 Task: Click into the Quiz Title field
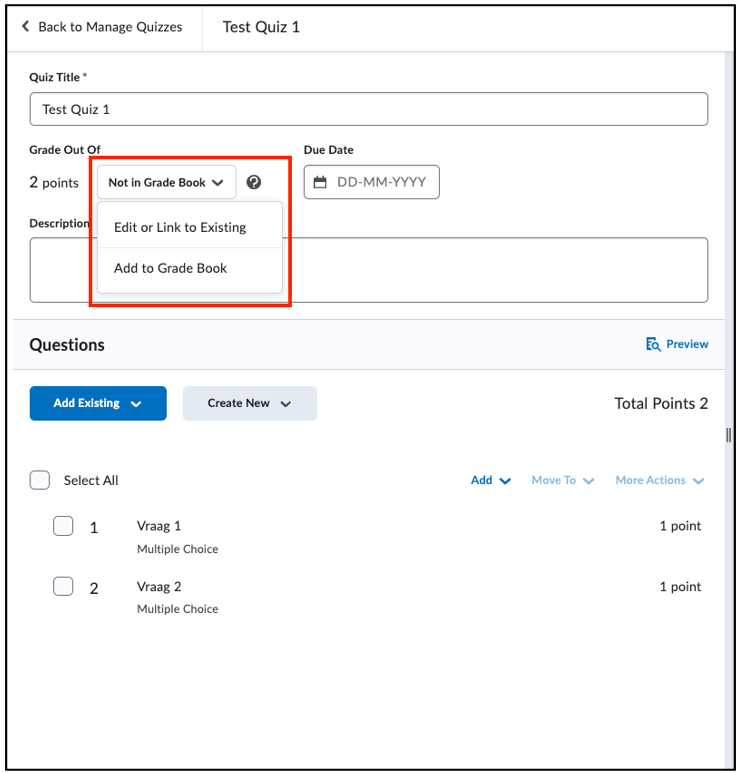369,109
